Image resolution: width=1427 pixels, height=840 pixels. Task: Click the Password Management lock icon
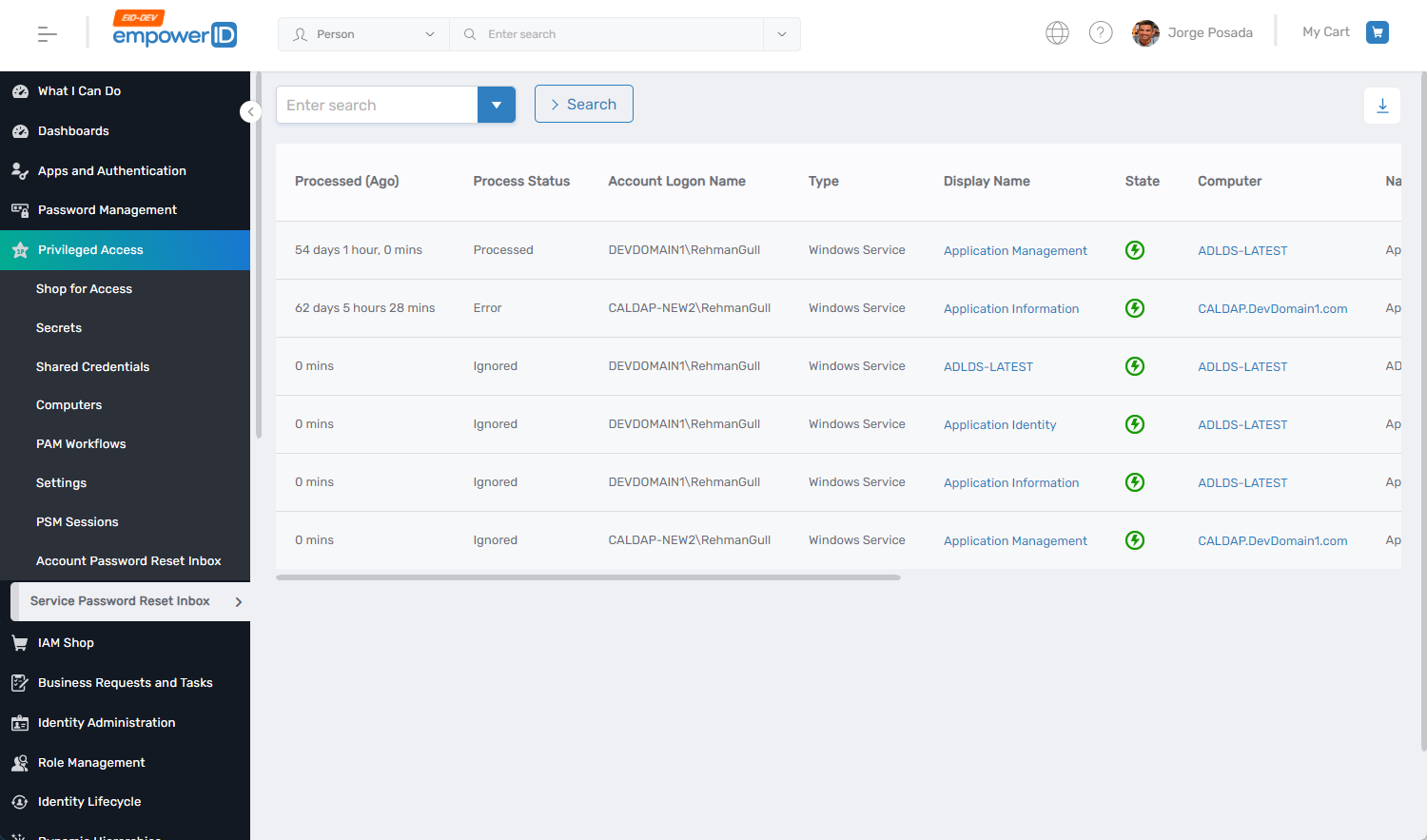[19, 209]
